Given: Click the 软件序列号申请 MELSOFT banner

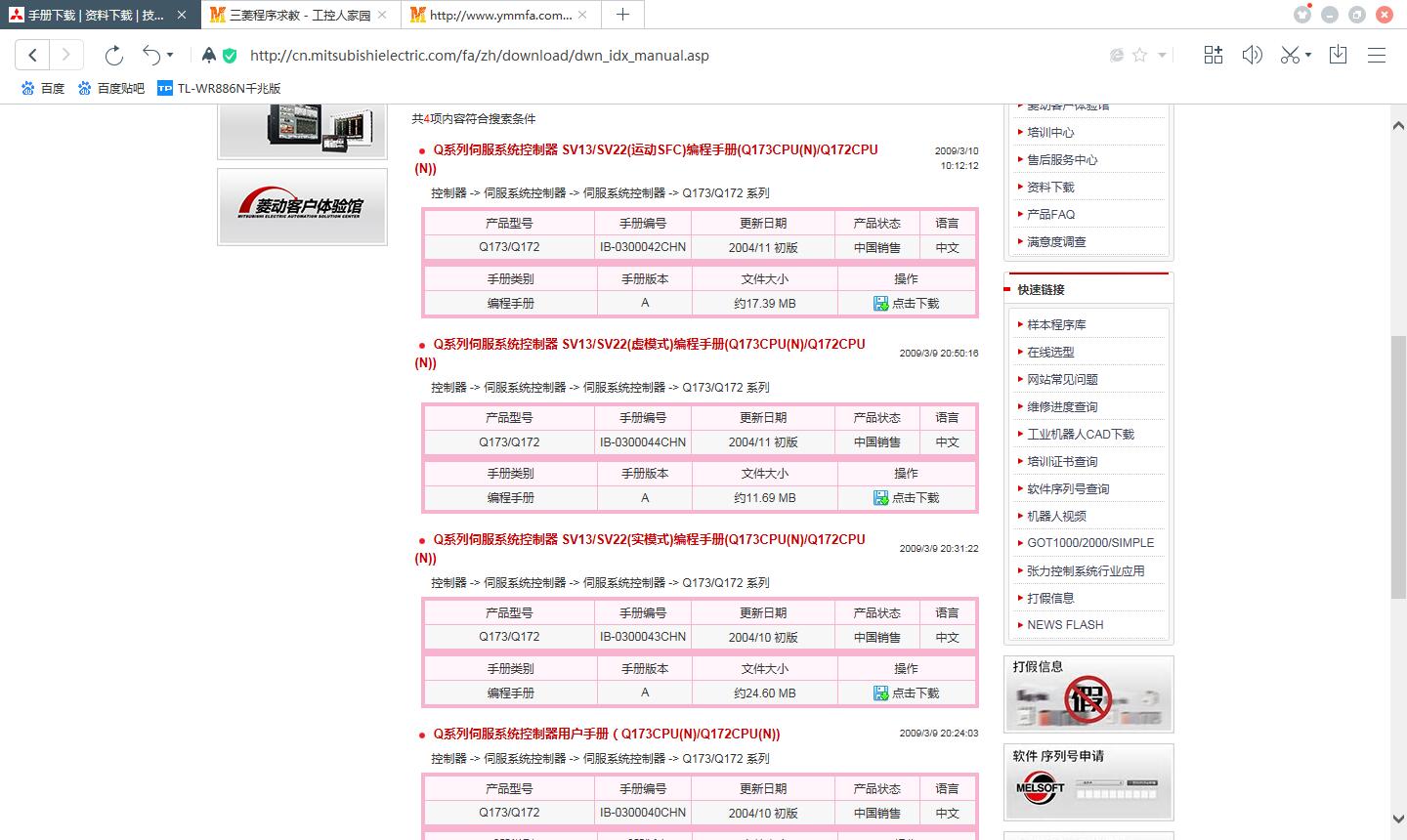Looking at the screenshot, I should (x=1088, y=781).
